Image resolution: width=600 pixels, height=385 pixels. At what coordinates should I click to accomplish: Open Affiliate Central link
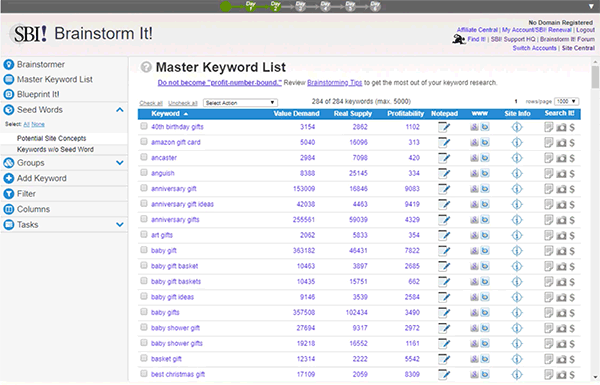coord(477,30)
